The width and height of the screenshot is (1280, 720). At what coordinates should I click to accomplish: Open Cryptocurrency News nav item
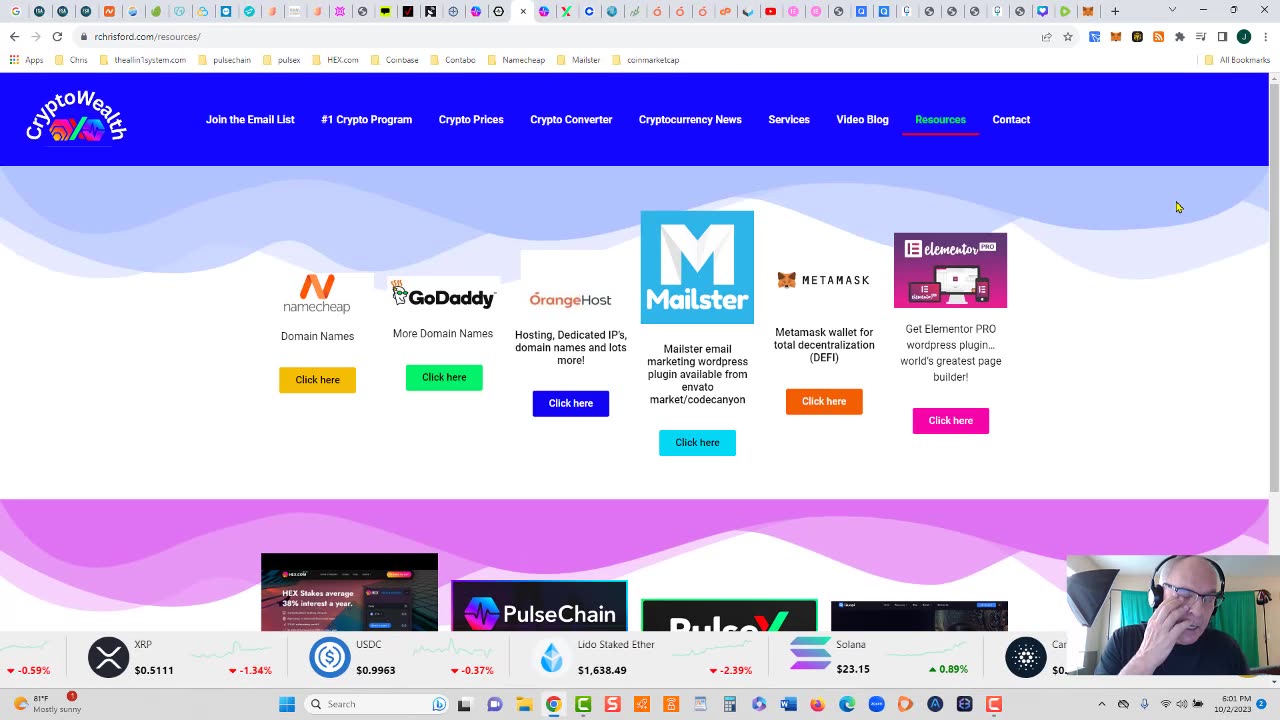pyautogui.click(x=690, y=119)
